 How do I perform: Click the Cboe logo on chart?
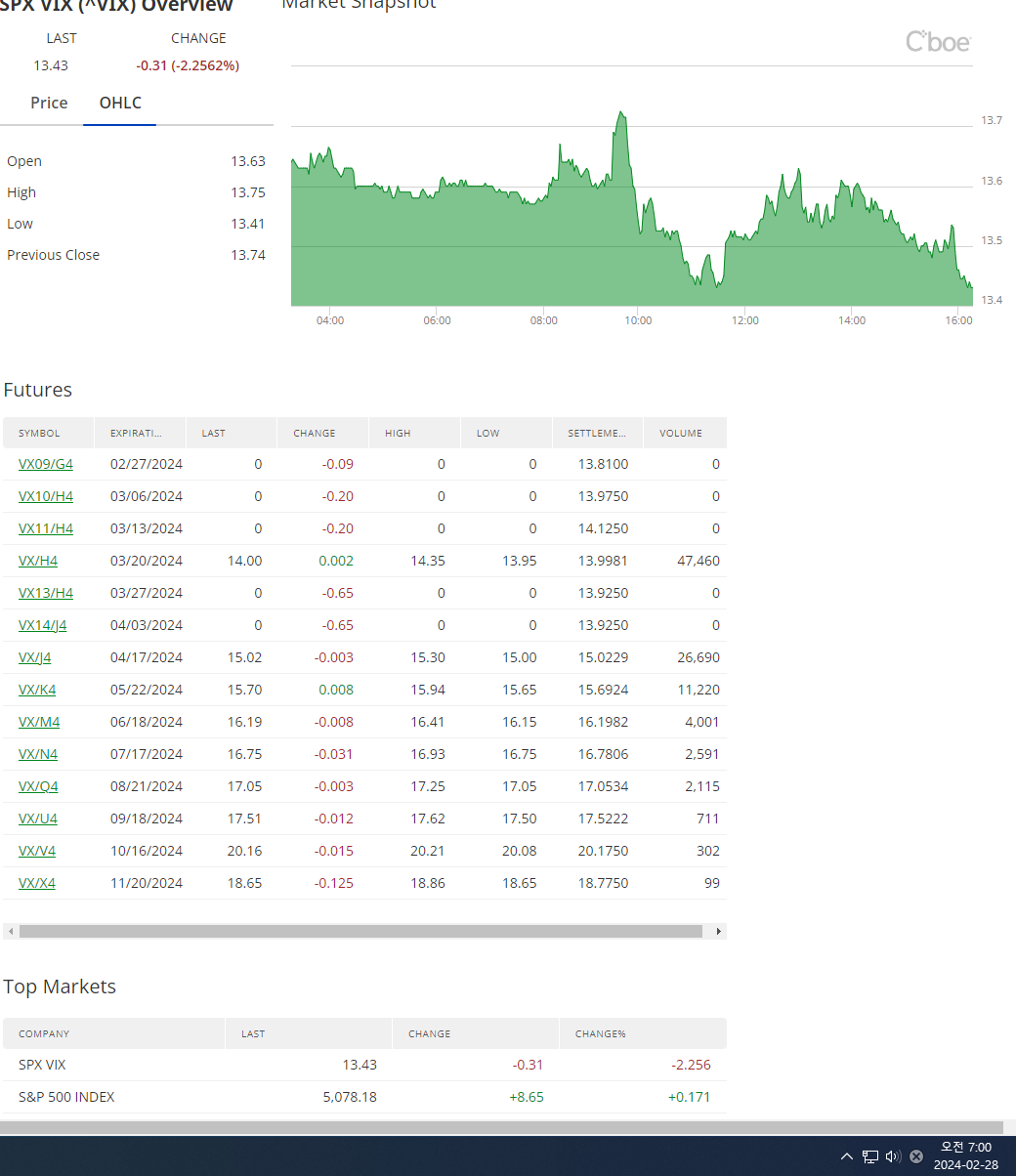[938, 41]
